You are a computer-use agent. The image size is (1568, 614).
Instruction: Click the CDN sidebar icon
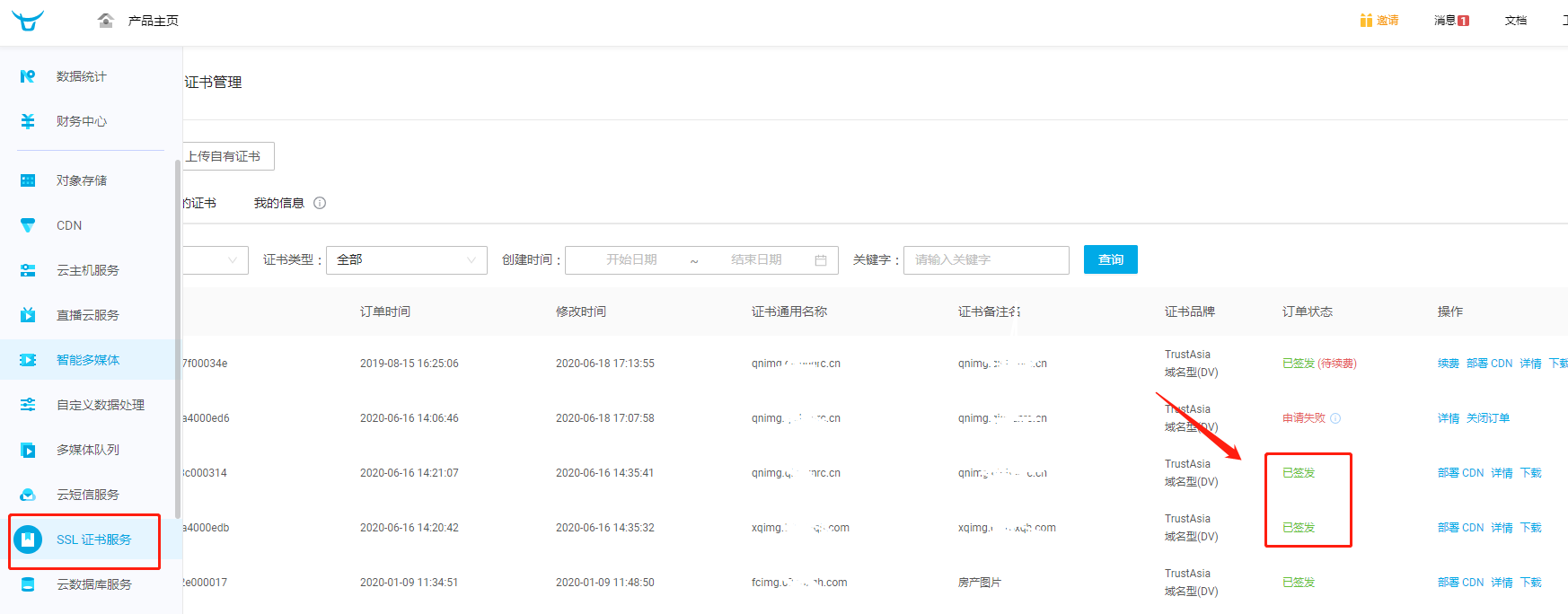click(x=28, y=225)
